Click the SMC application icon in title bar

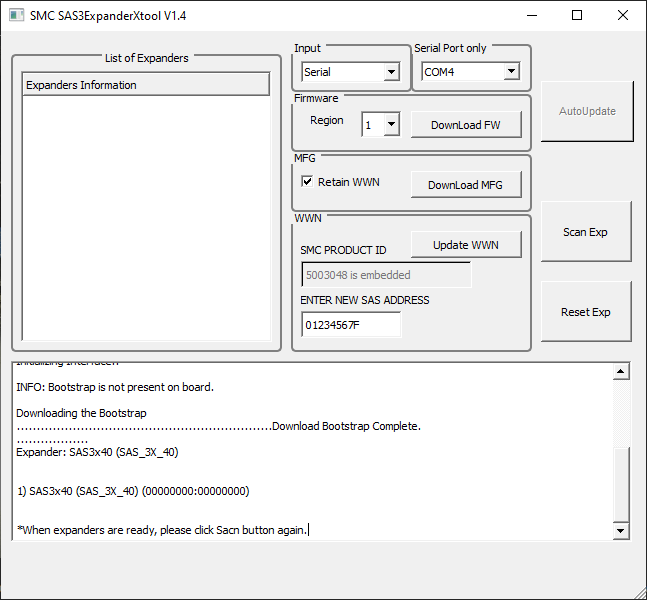point(15,16)
